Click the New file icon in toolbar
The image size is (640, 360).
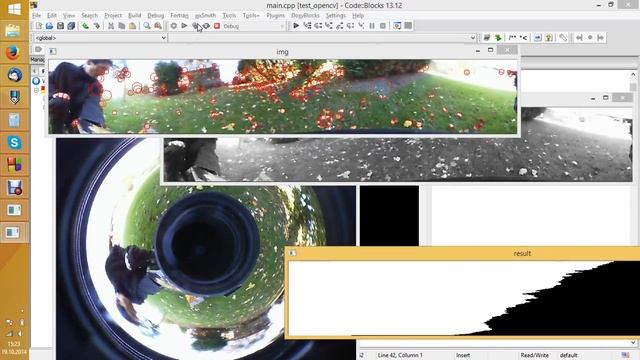39,26
